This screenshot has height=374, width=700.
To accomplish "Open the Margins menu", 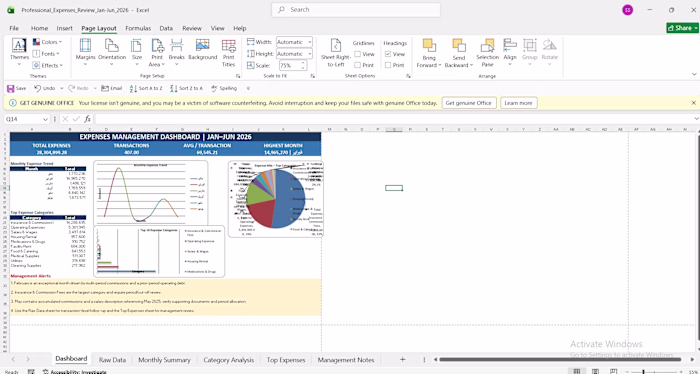I will (85, 52).
